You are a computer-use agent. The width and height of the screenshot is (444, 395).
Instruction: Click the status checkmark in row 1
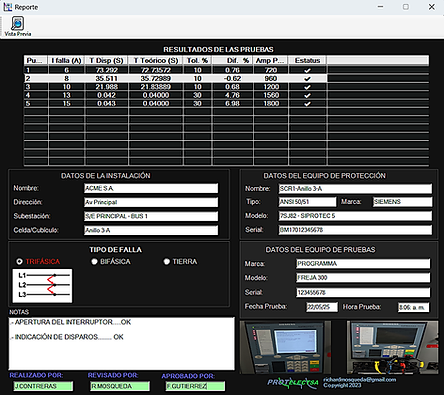pyautogui.click(x=307, y=70)
